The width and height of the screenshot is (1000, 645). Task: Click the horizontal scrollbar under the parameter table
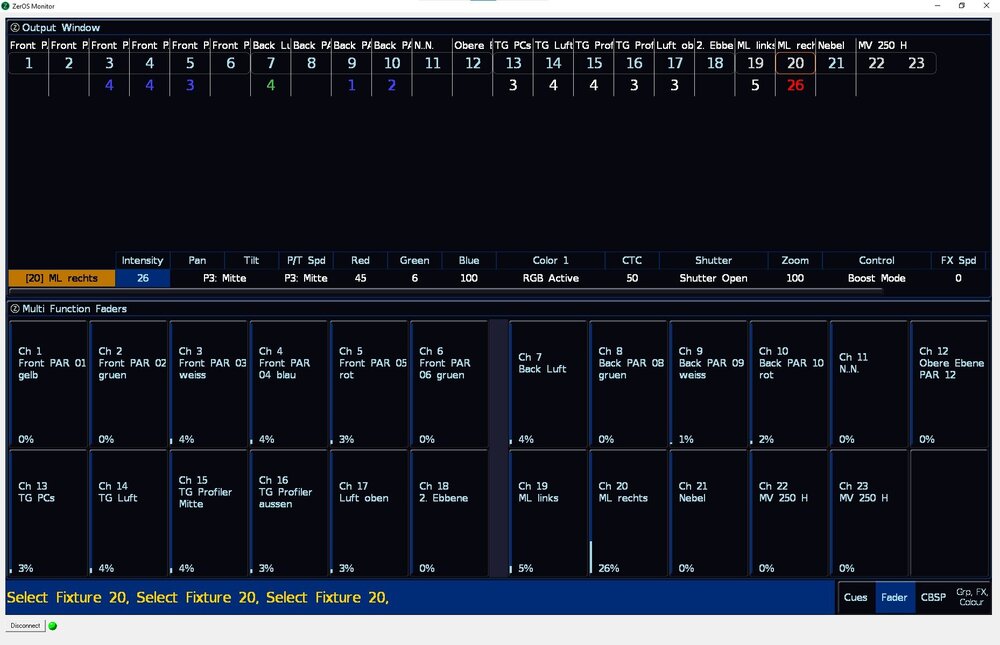tap(445, 290)
